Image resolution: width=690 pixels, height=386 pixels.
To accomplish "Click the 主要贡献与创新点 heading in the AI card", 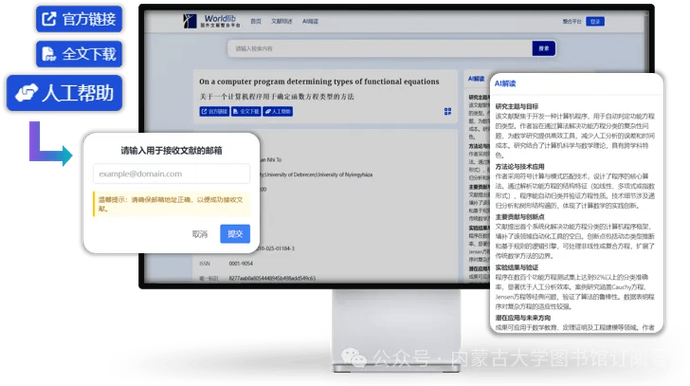I will (520, 217).
